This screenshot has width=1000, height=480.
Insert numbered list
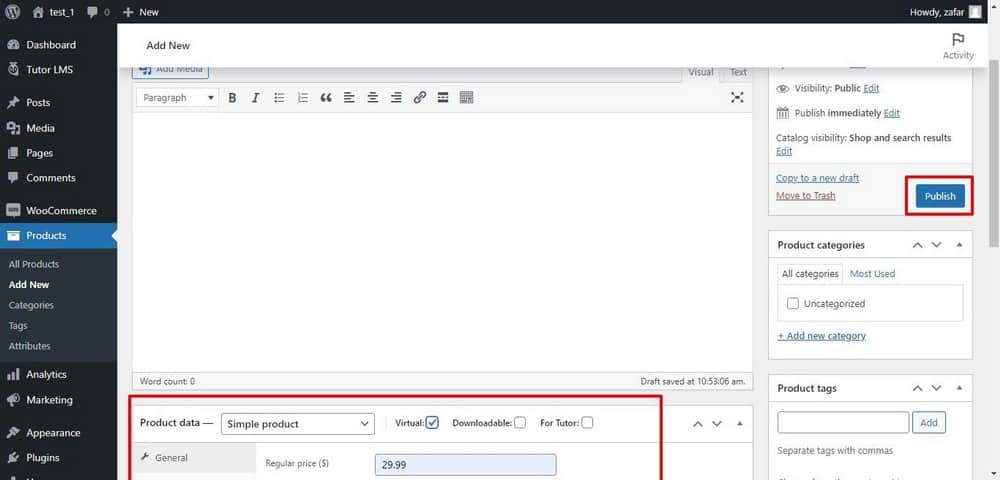[303, 98]
